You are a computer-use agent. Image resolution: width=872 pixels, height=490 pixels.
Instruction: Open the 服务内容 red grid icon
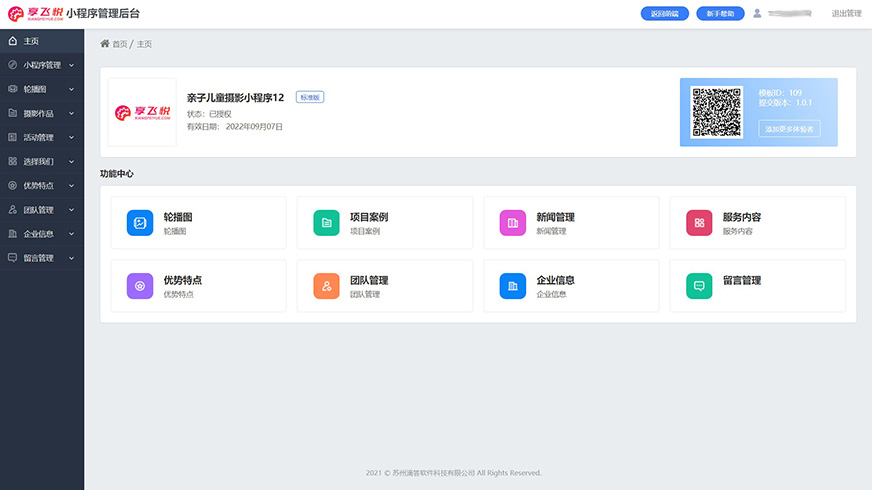[699, 223]
